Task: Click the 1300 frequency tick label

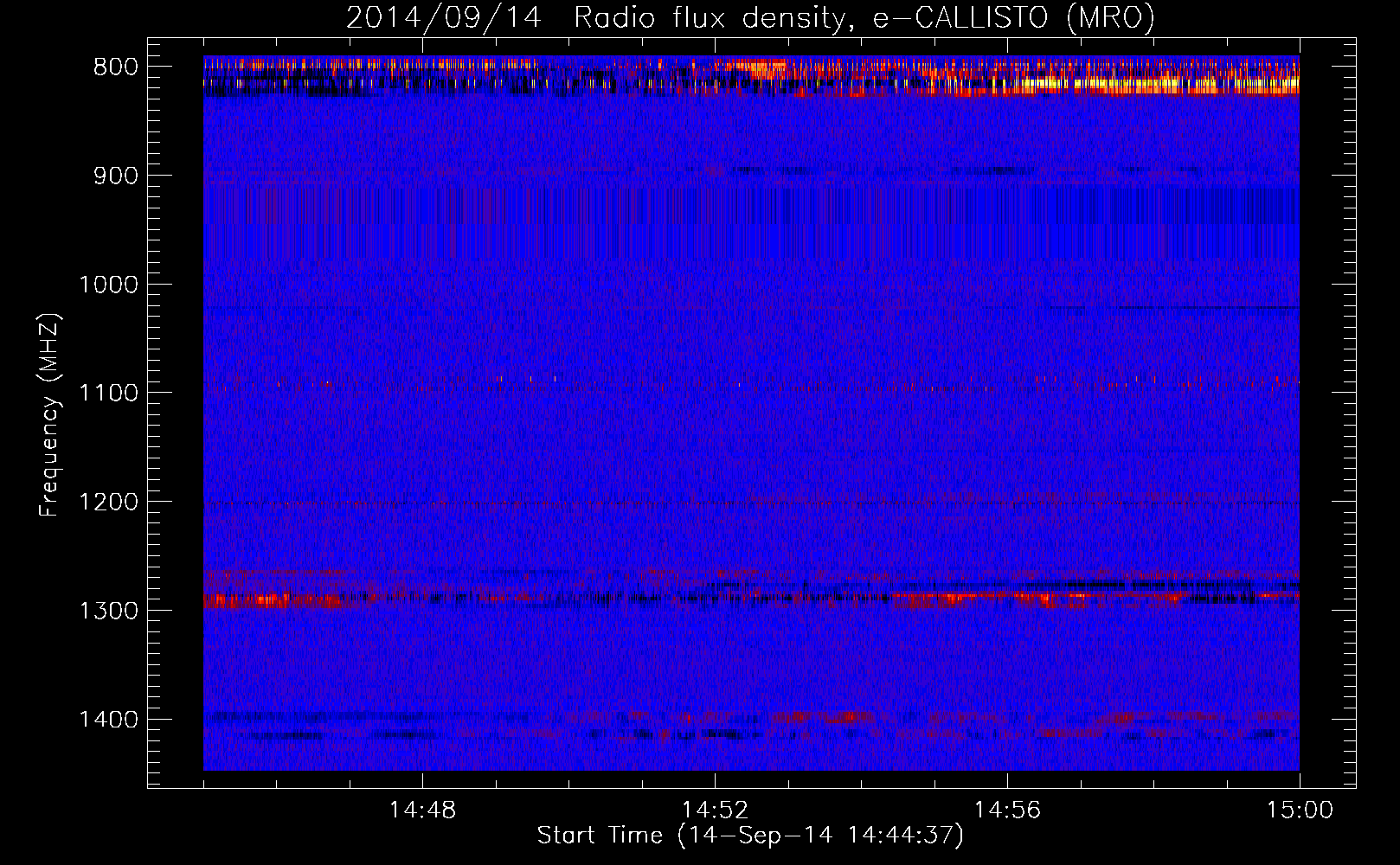Action: point(108,611)
